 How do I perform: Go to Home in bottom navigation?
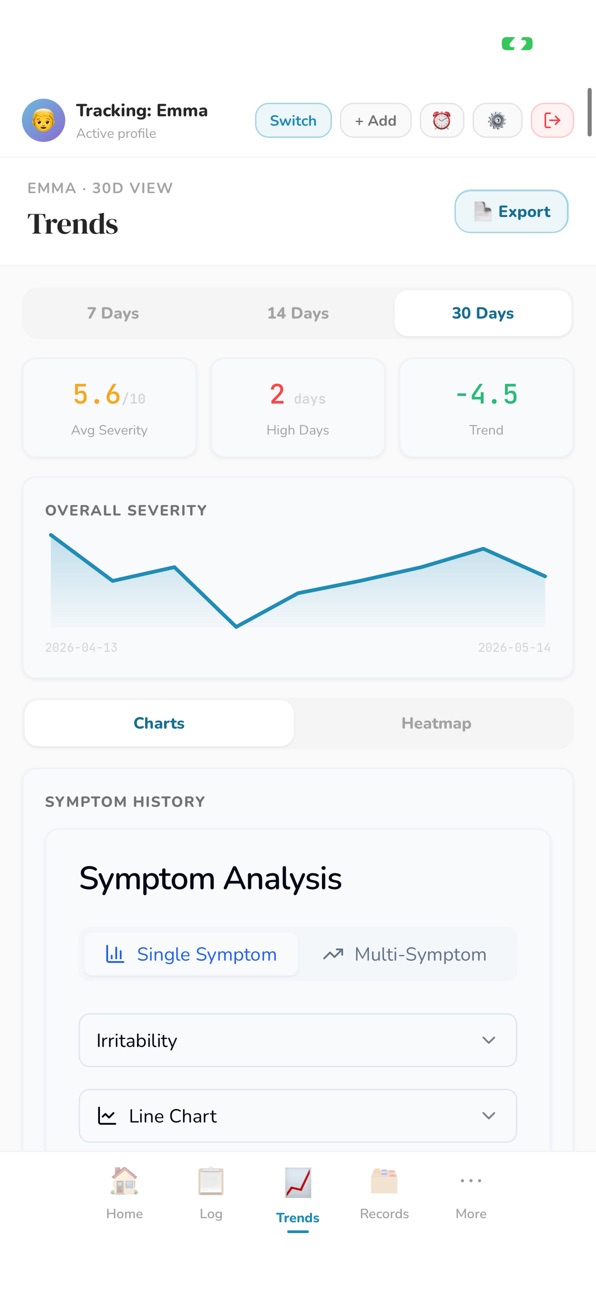[x=124, y=1194]
